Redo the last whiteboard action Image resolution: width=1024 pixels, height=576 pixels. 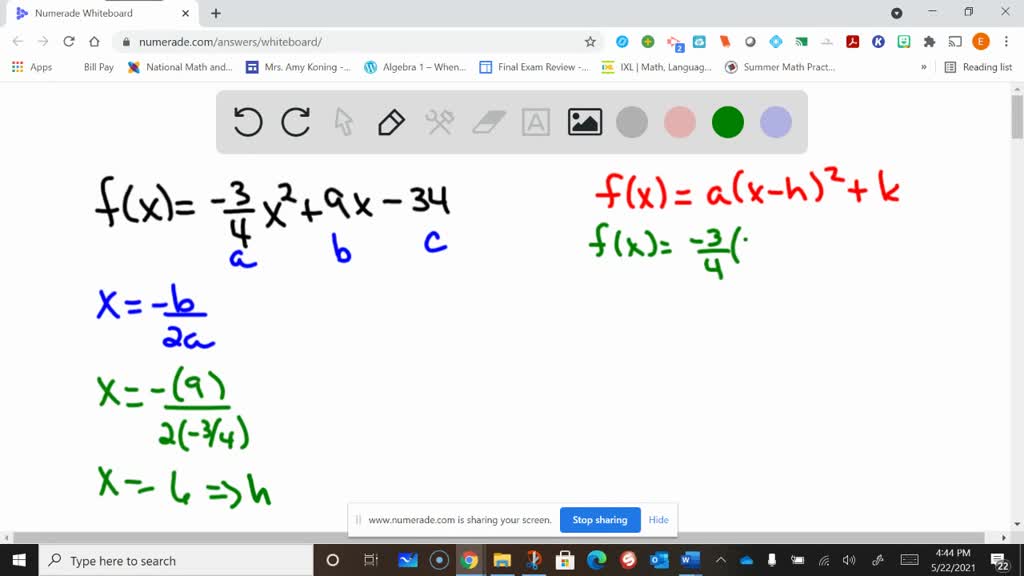pyautogui.click(x=295, y=121)
